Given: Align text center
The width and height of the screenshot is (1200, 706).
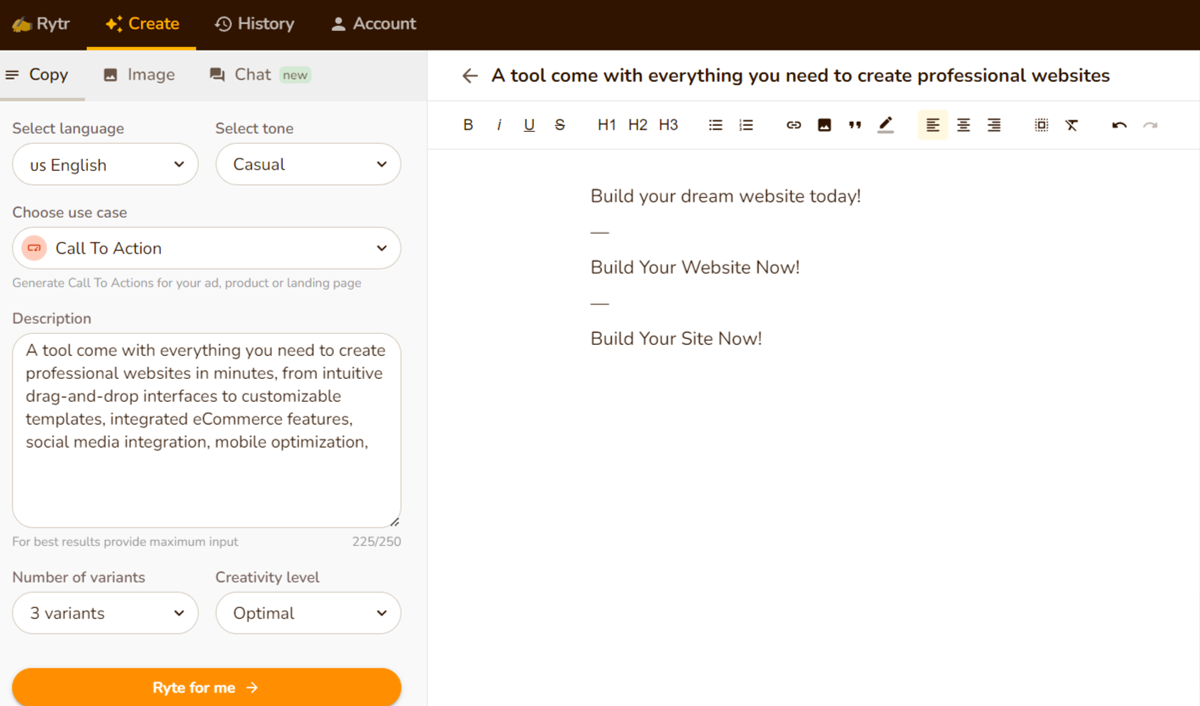Looking at the screenshot, I should [964, 125].
